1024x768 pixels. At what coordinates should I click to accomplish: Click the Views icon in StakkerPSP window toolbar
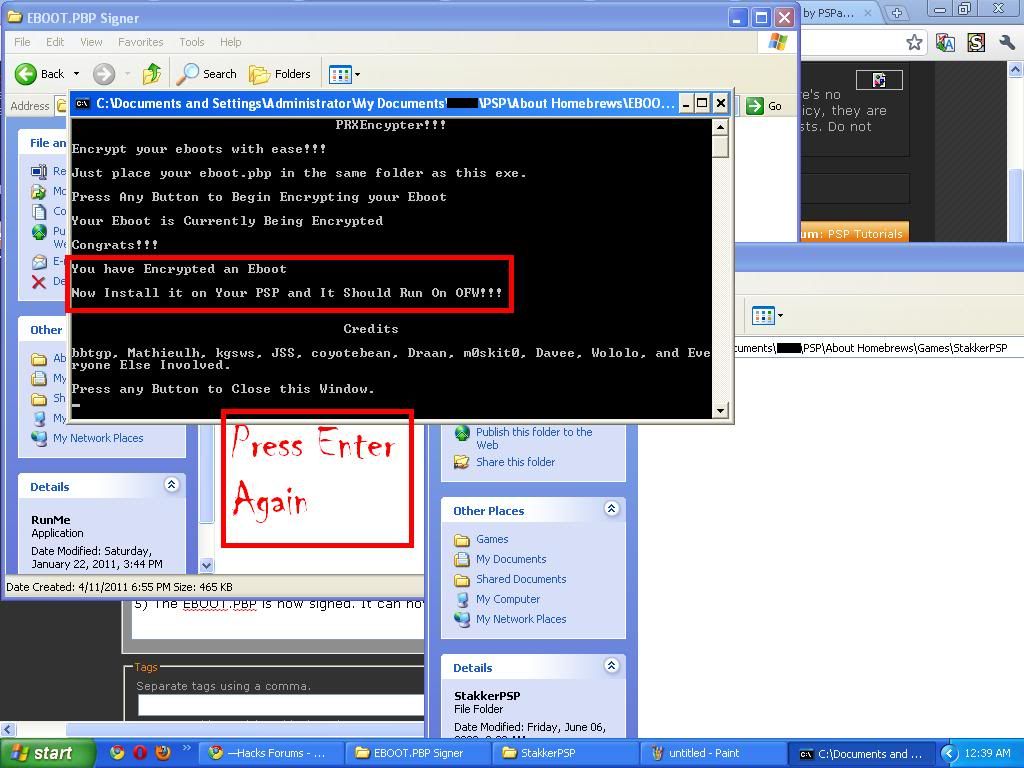763,316
